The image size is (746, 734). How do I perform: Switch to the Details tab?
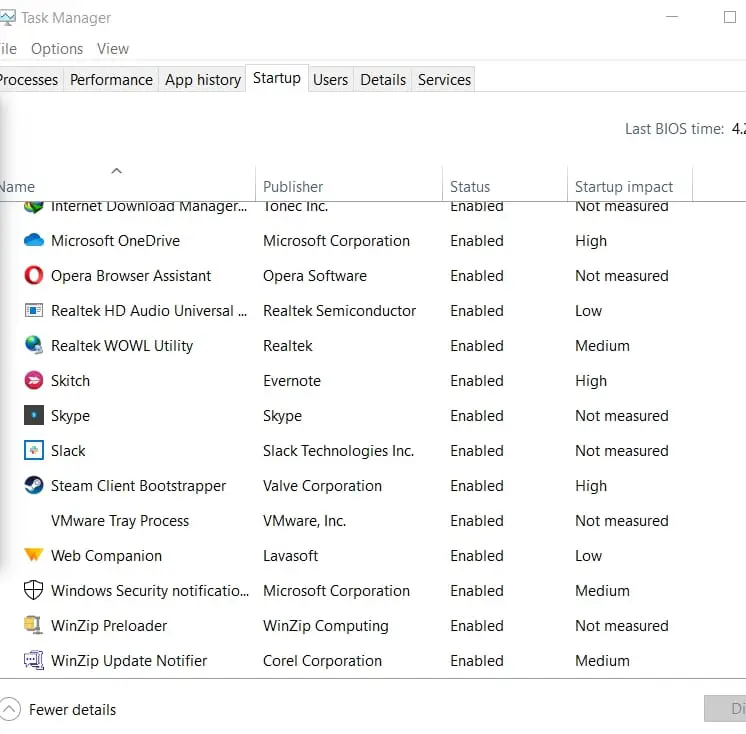(383, 79)
